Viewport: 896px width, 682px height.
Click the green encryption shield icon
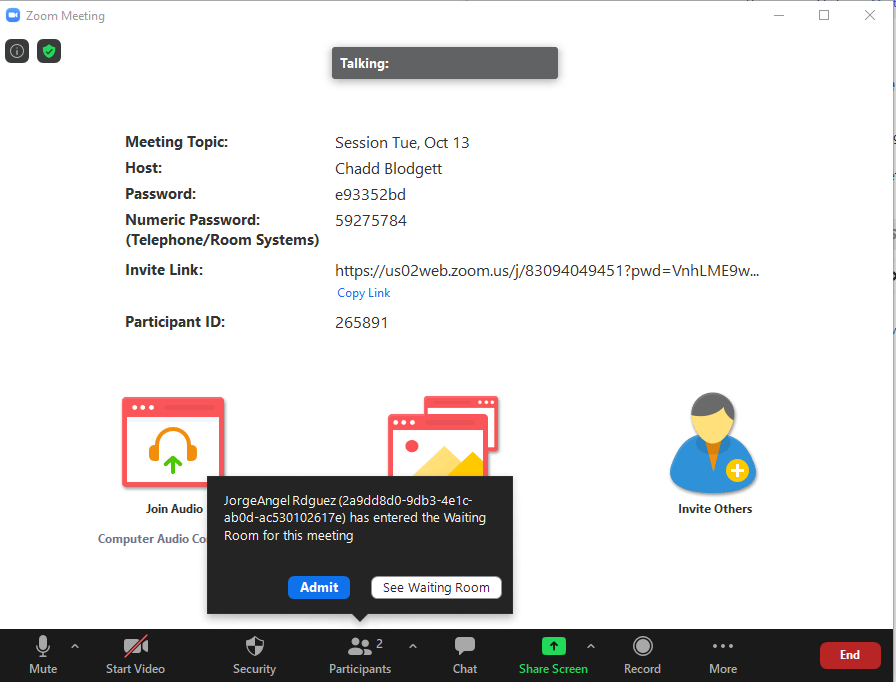pyautogui.click(x=49, y=51)
